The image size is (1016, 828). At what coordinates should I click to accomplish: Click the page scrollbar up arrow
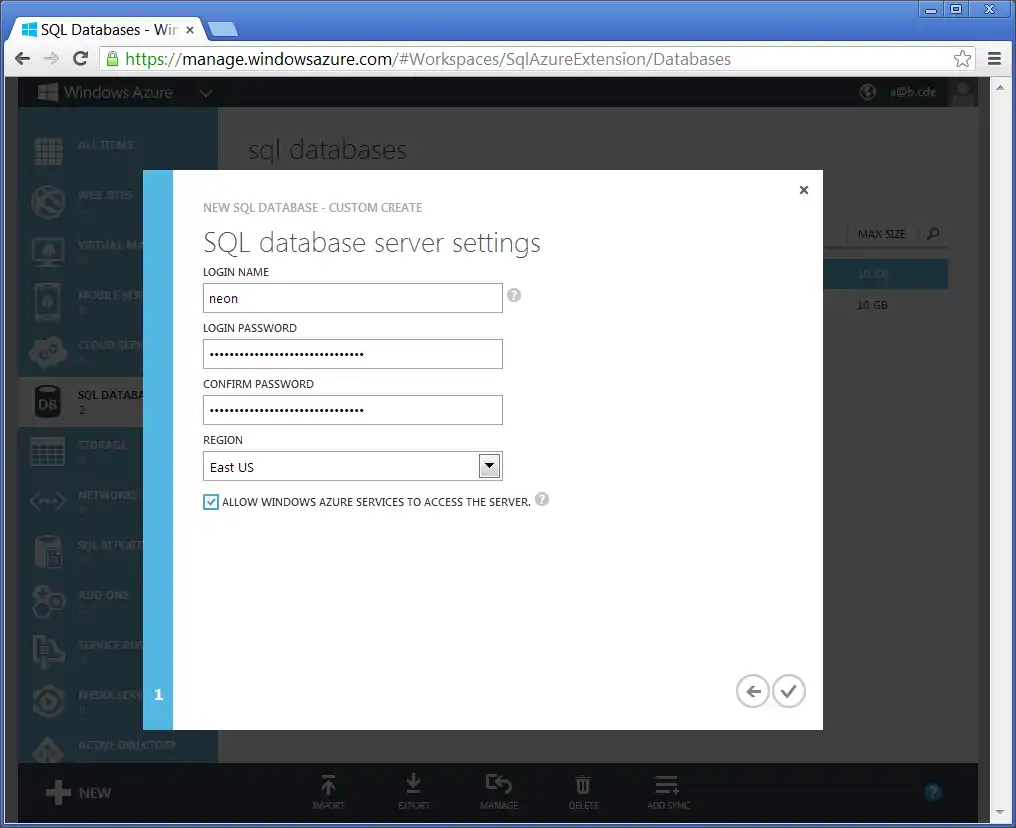1000,86
